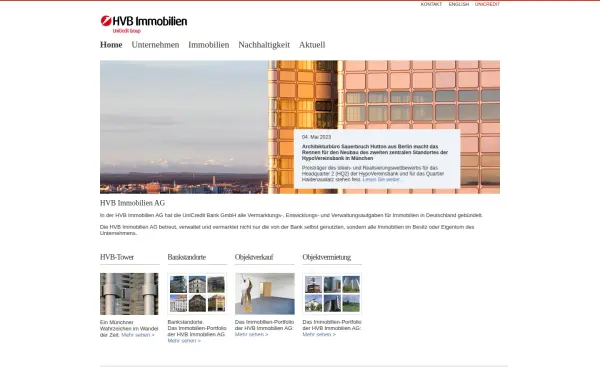This screenshot has width=600, height=375.
Task: Click the Objektverkauf empty room thumbnail
Action: point(265,294)
